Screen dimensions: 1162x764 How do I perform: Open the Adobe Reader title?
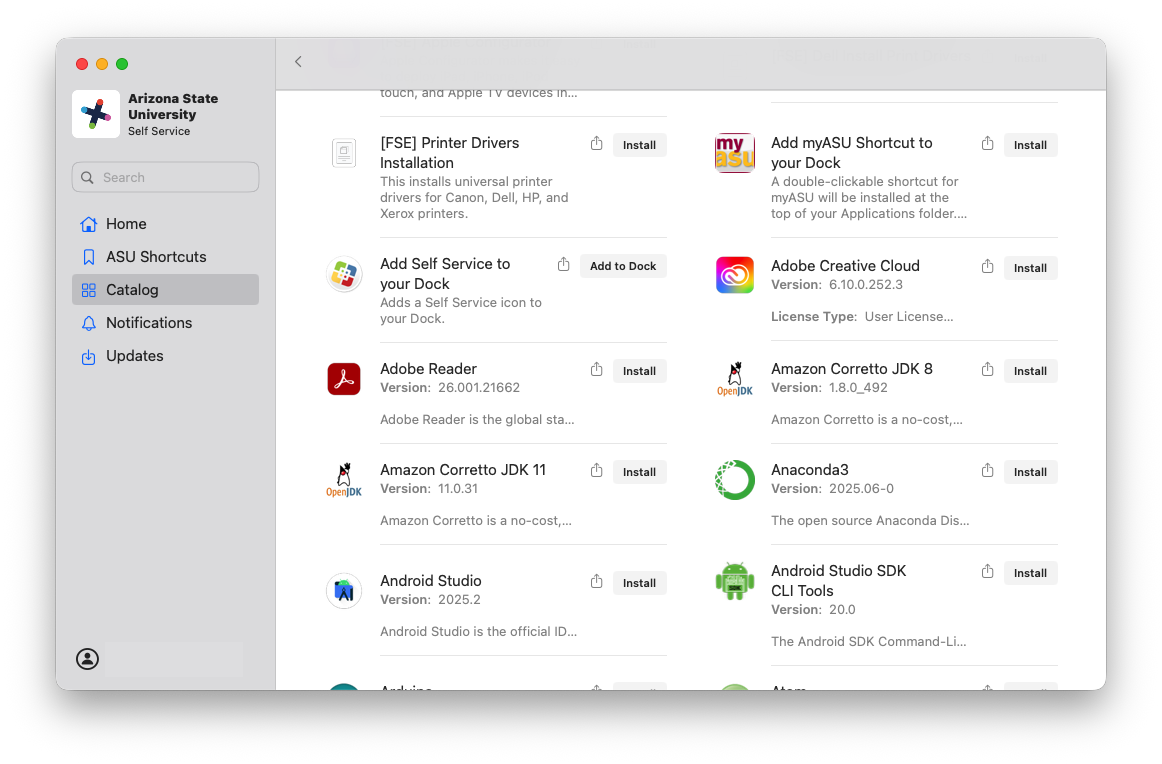pyautogui.click(x=428, y=369)
